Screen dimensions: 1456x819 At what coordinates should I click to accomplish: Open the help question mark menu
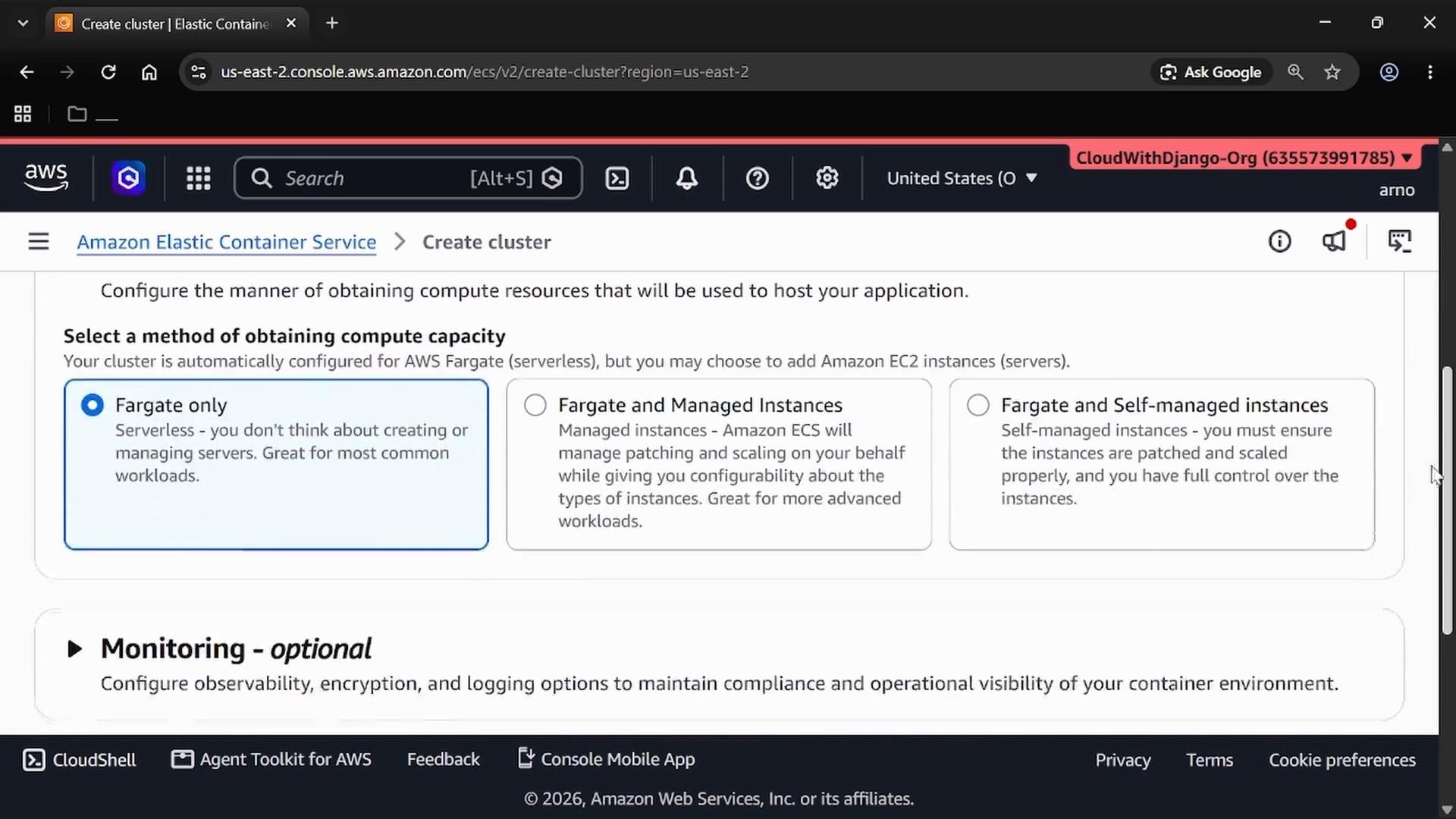[x=758, y=178]
